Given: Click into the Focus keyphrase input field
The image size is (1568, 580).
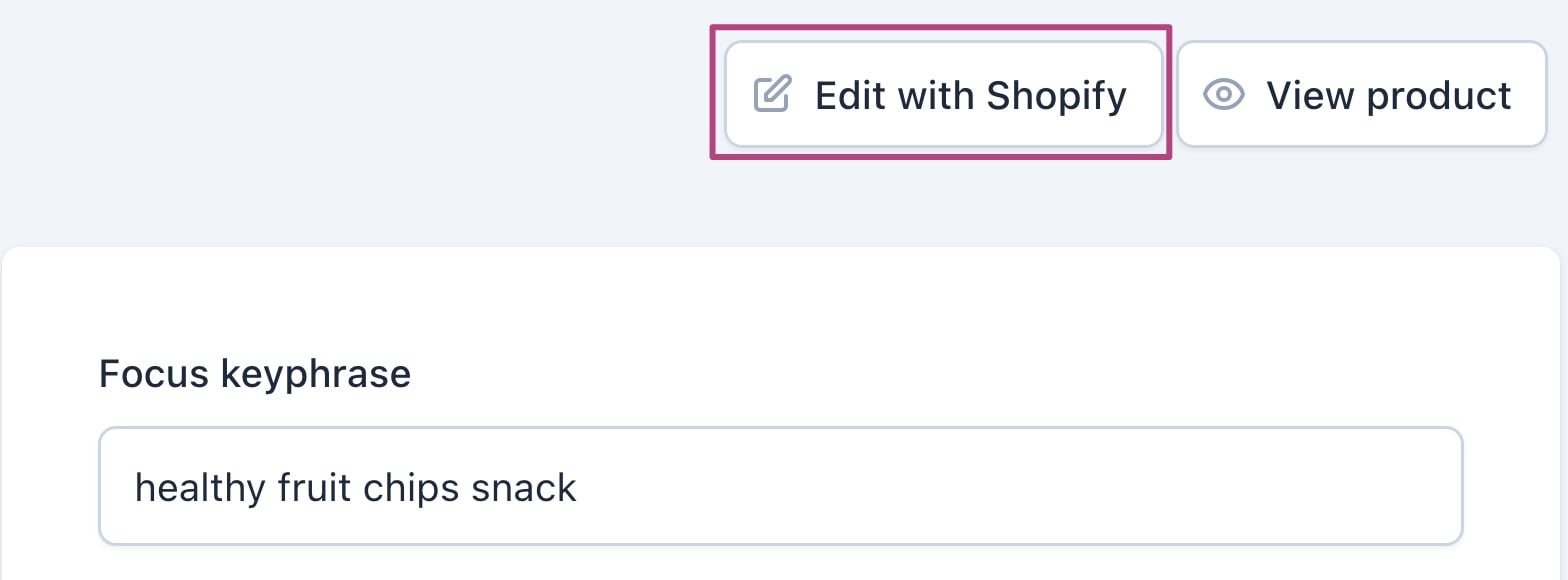Looking at the screenshot, I should tap(780, 487).
